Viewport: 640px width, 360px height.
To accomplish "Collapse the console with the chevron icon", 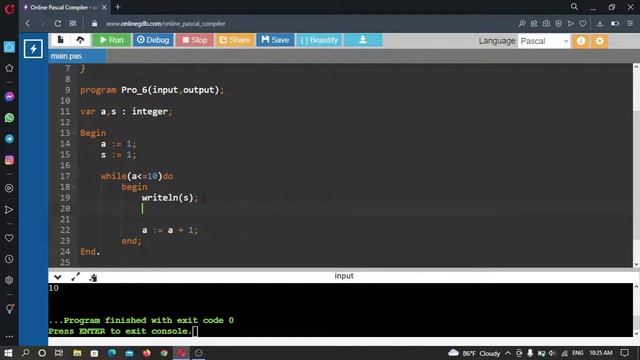I will [x=58, y=278].
